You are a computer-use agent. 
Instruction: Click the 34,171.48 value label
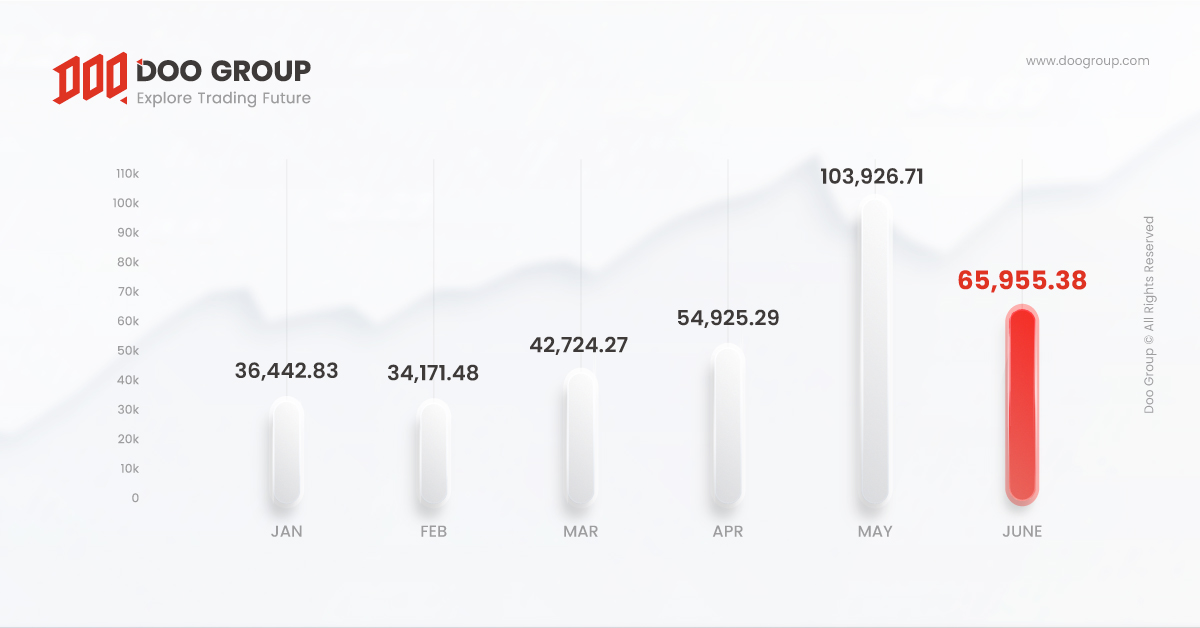tap(433, 373)
